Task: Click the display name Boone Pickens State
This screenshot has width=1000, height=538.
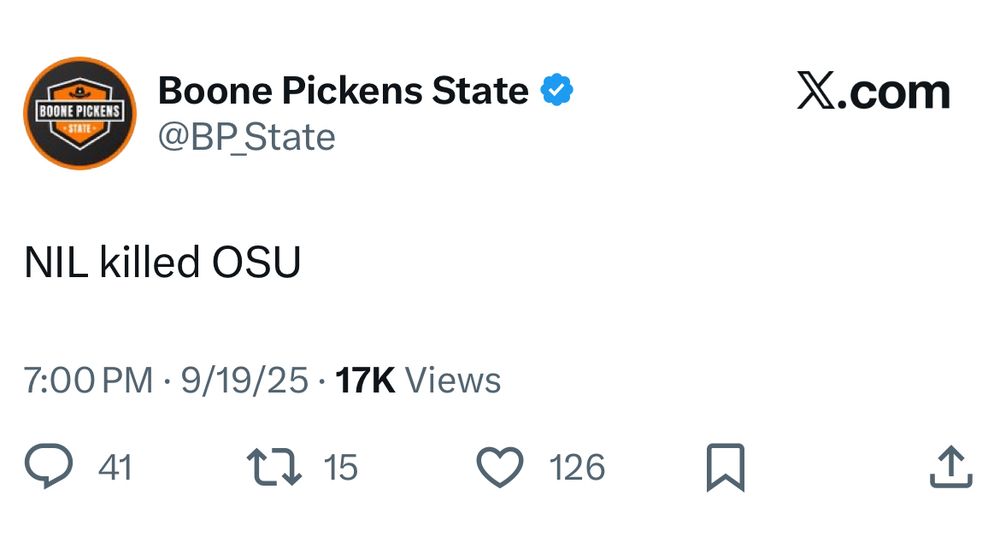Action: (x=343, y=92)
